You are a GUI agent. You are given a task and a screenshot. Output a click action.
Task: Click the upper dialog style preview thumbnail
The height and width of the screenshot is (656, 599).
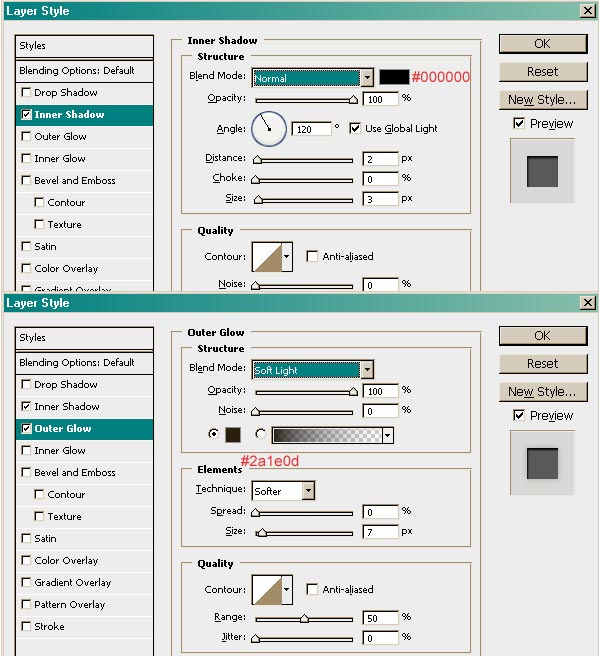(542, 171)
